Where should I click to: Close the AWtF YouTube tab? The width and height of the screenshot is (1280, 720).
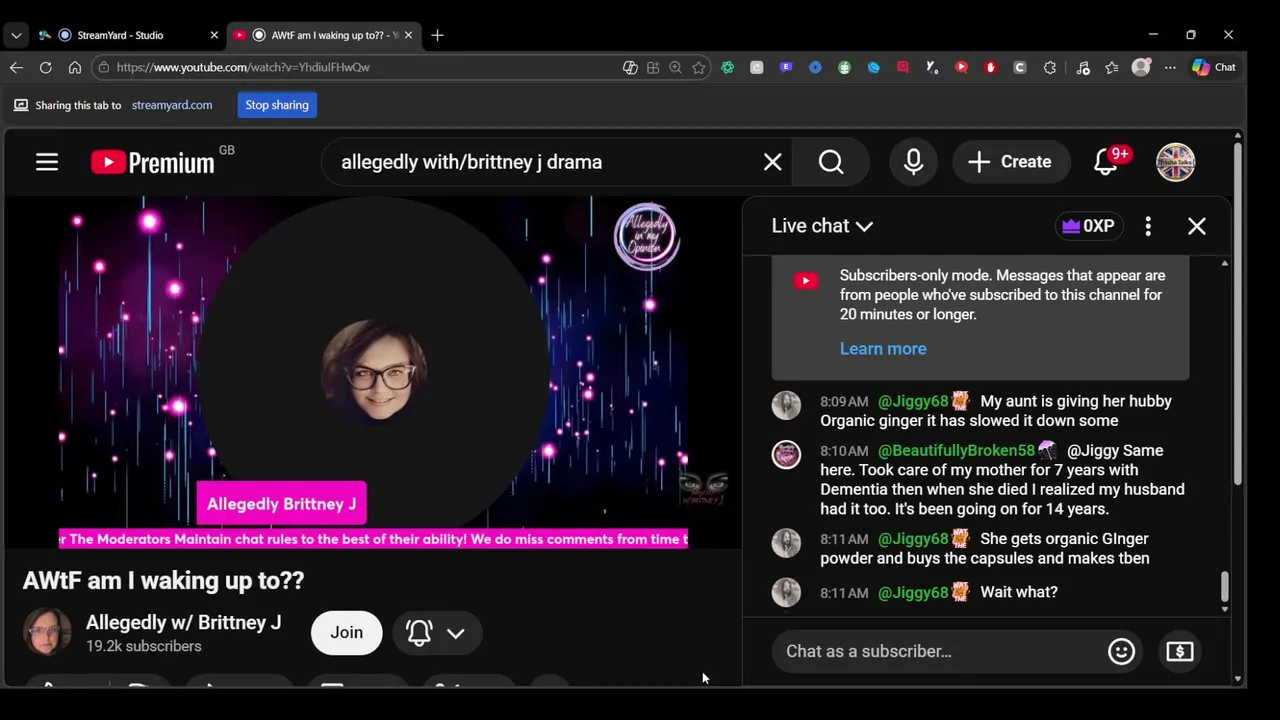click(x=408, y=35)
